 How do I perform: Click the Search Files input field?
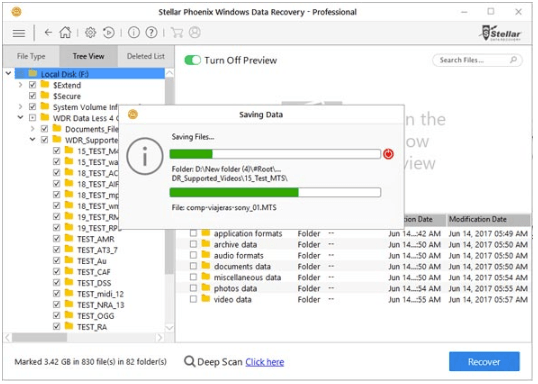(477, 60)
